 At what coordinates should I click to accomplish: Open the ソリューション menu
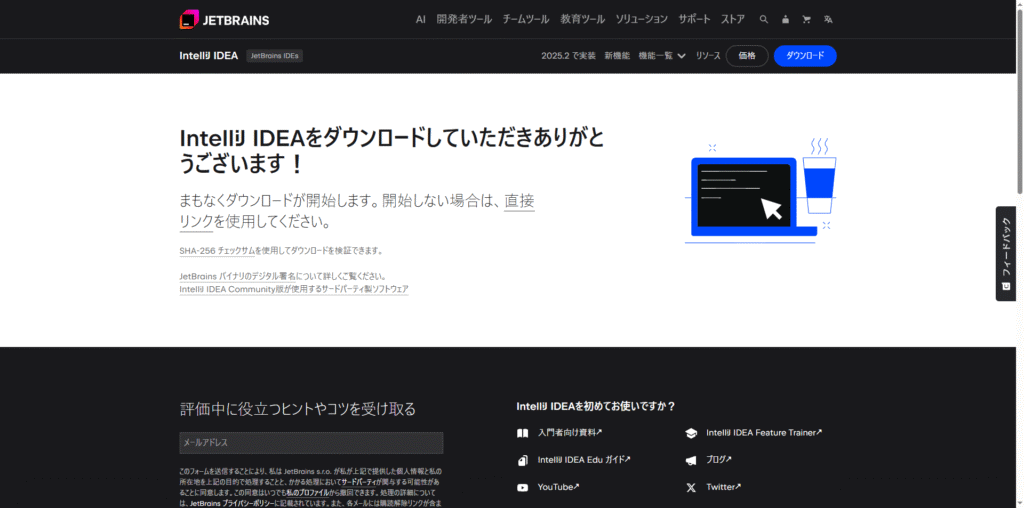[x=641, y=20]
